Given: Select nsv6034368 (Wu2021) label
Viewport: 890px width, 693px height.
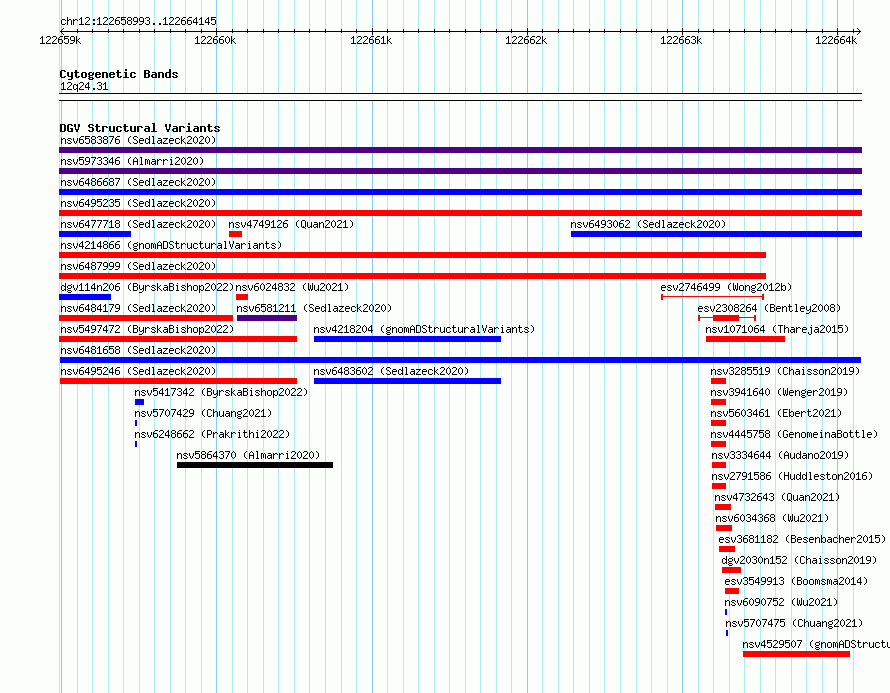Looking at the screenshot, I should 772,518.
